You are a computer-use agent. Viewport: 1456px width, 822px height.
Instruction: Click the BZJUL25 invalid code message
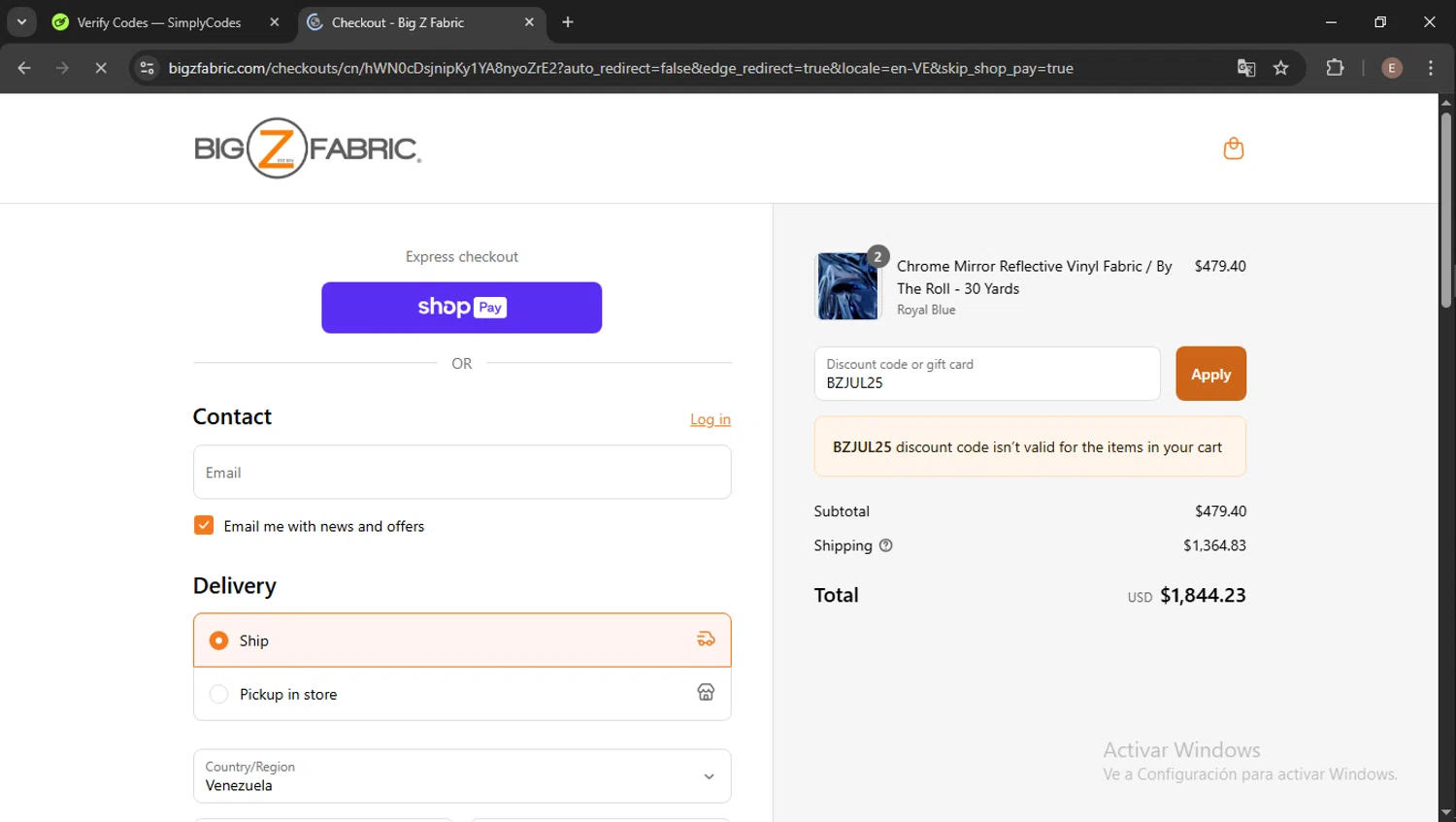[1030, 446]
